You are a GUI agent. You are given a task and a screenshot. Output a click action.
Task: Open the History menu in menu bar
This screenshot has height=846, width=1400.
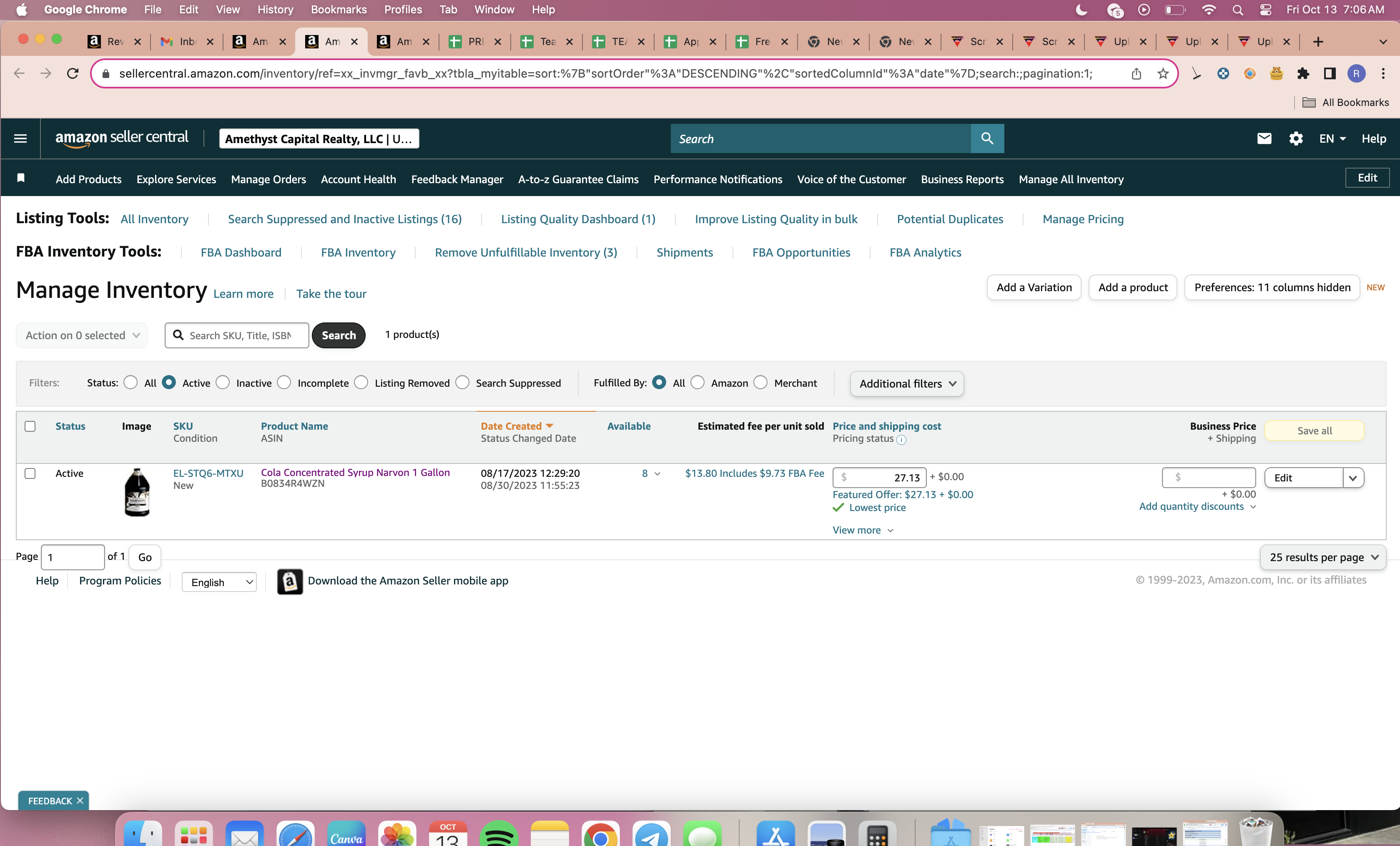point(275,10)
